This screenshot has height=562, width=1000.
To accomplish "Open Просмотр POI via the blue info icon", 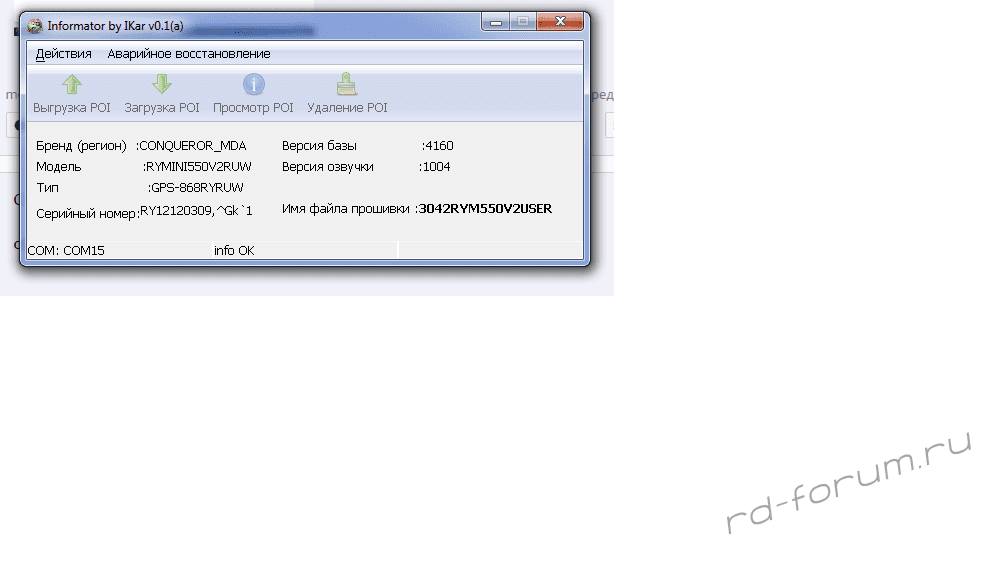I will click(254, 85).
